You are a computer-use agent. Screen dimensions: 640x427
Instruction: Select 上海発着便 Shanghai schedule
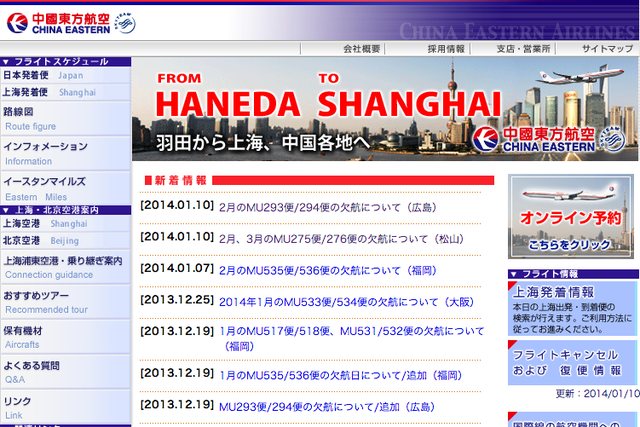65,92
